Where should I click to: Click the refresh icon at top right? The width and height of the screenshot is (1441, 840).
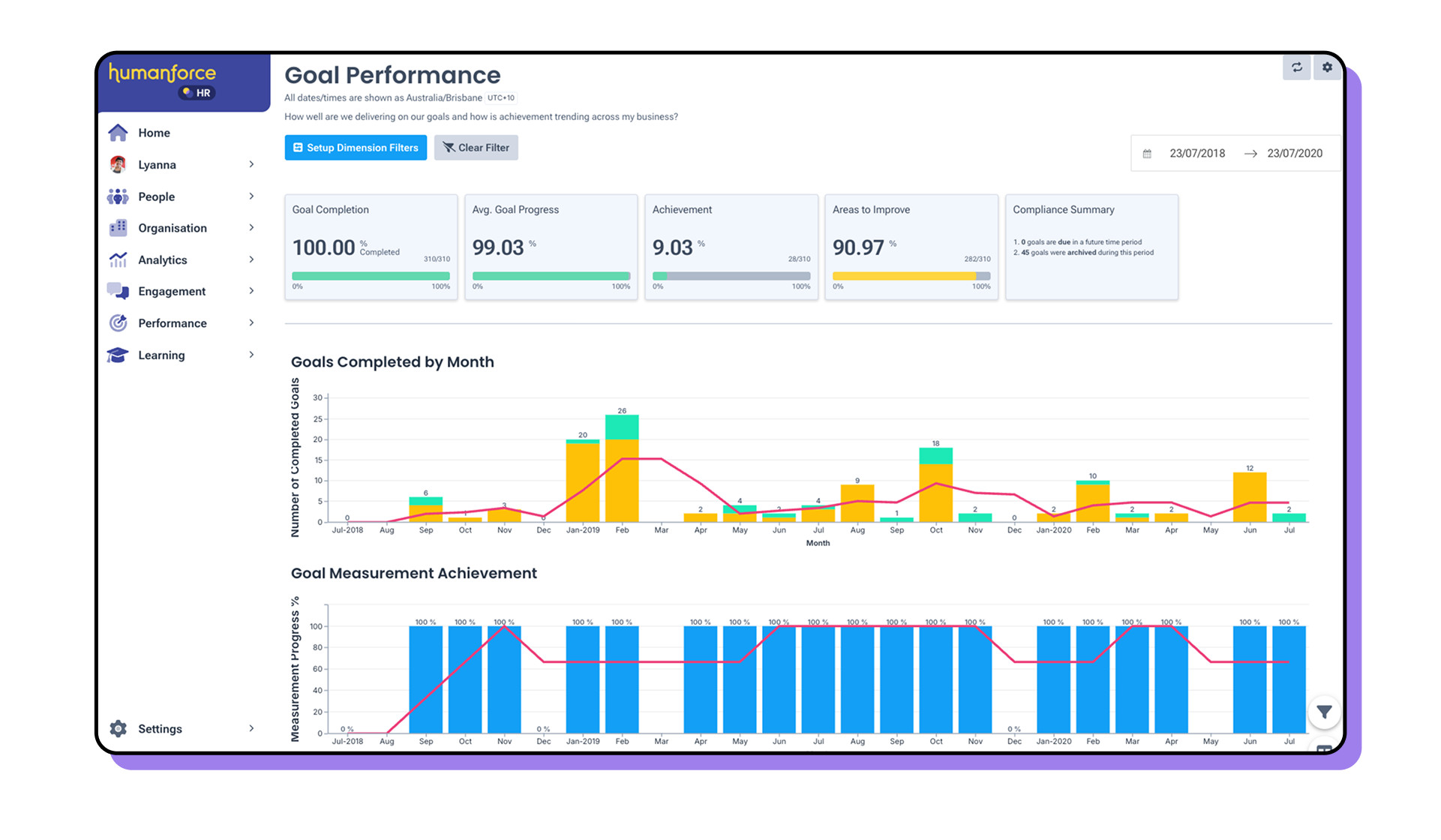(1296, 67)
